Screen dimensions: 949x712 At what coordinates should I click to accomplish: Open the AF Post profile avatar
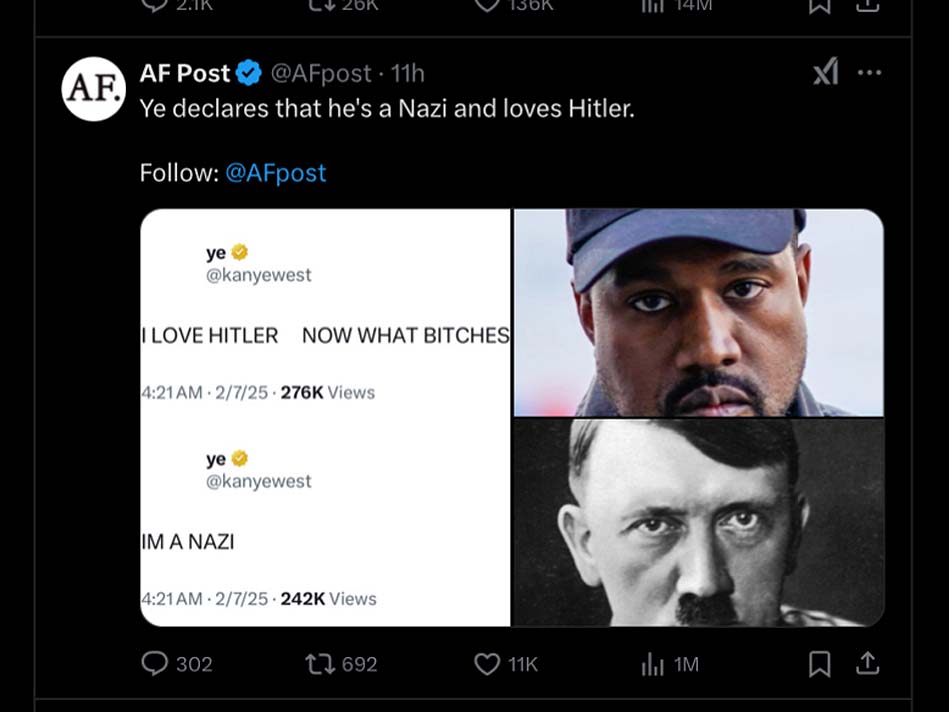pos(94,89)
